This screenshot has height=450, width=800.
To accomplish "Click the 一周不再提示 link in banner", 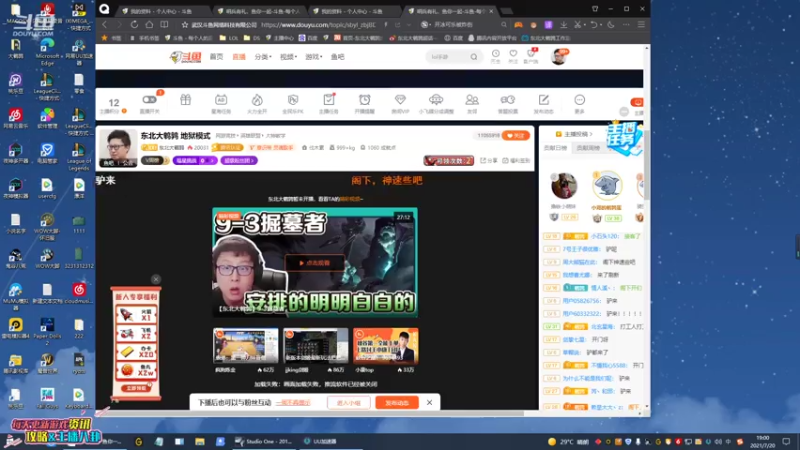I will [293, 403].
